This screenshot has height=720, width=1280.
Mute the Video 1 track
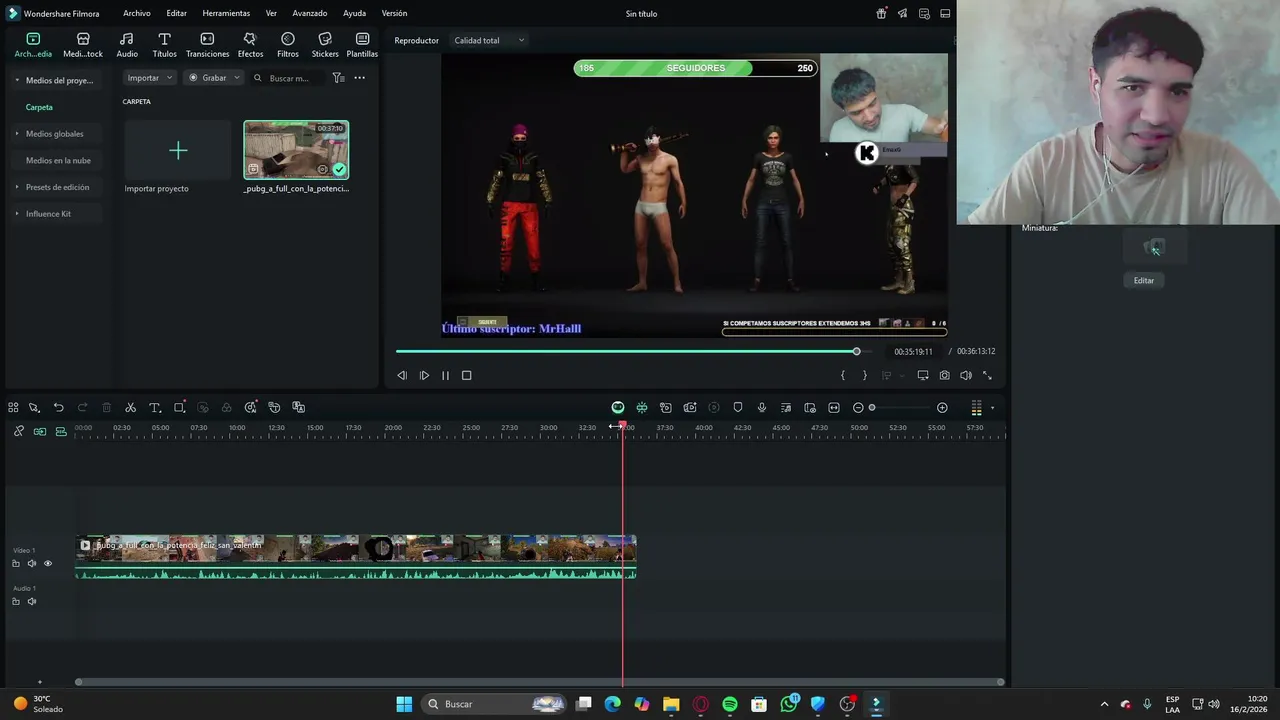pyautogui.click(x=31, y=564)
